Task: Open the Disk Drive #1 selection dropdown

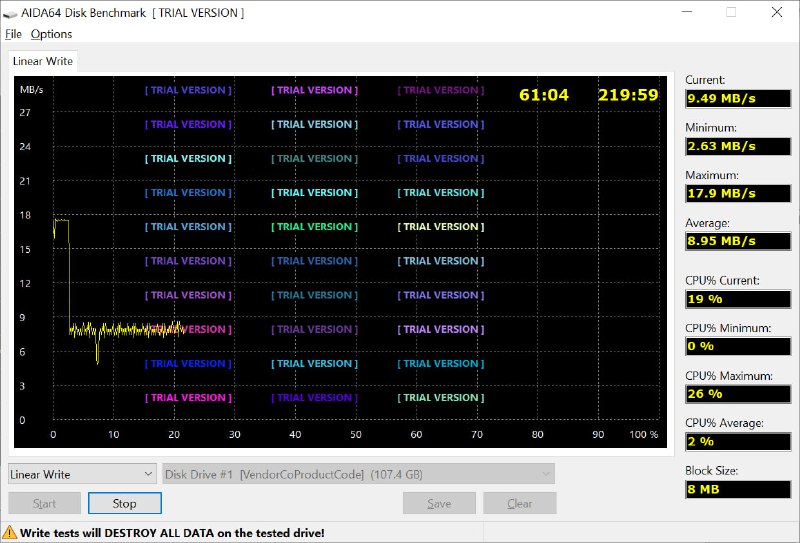Action: 358,474
